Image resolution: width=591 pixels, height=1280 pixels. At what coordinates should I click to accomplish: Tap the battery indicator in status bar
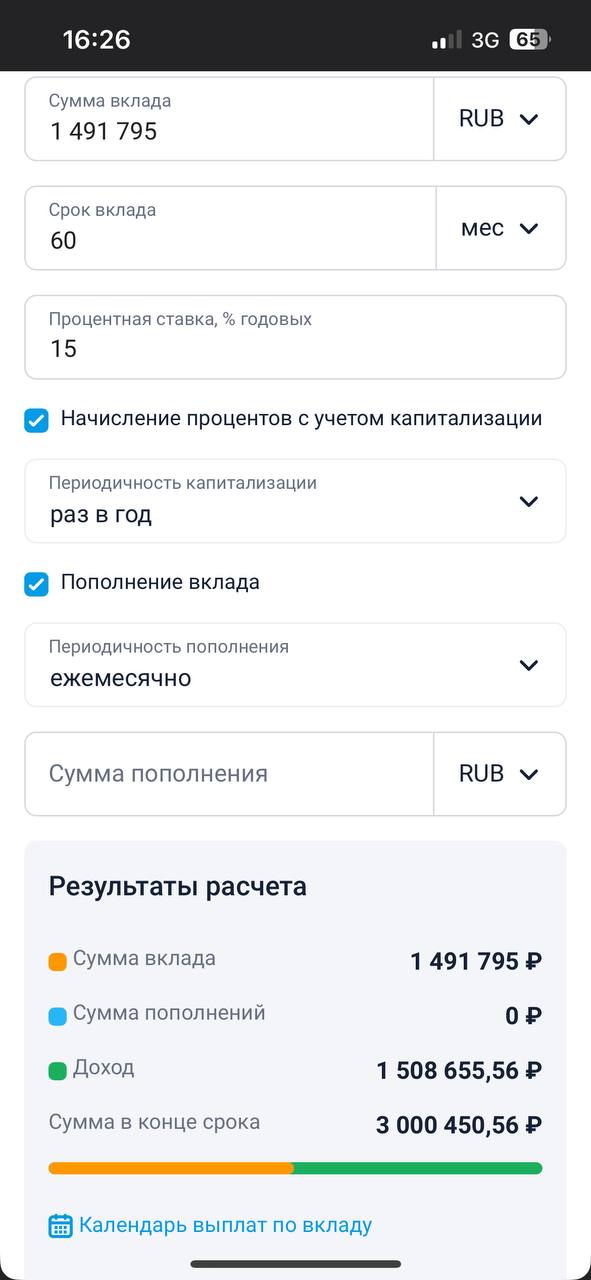point(529,40)
